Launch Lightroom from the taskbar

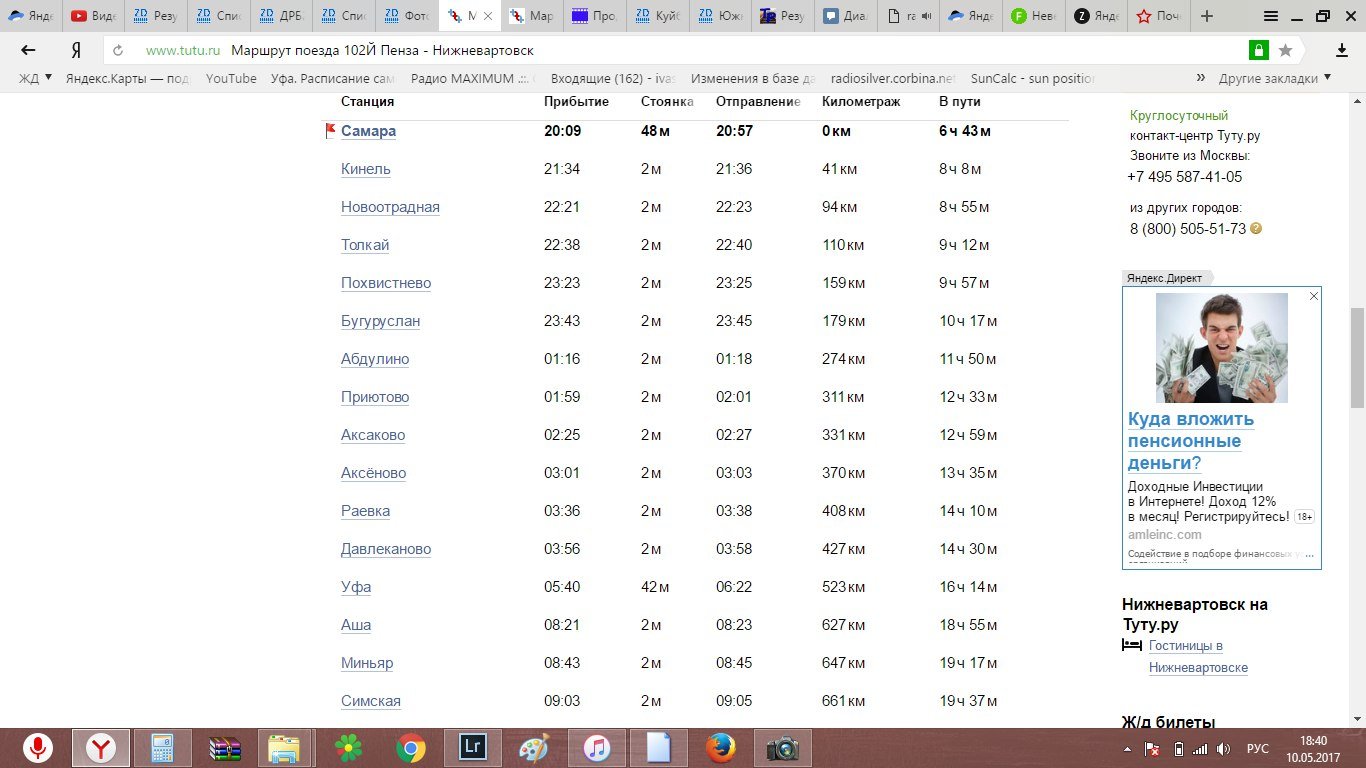(x=471, y=748)
